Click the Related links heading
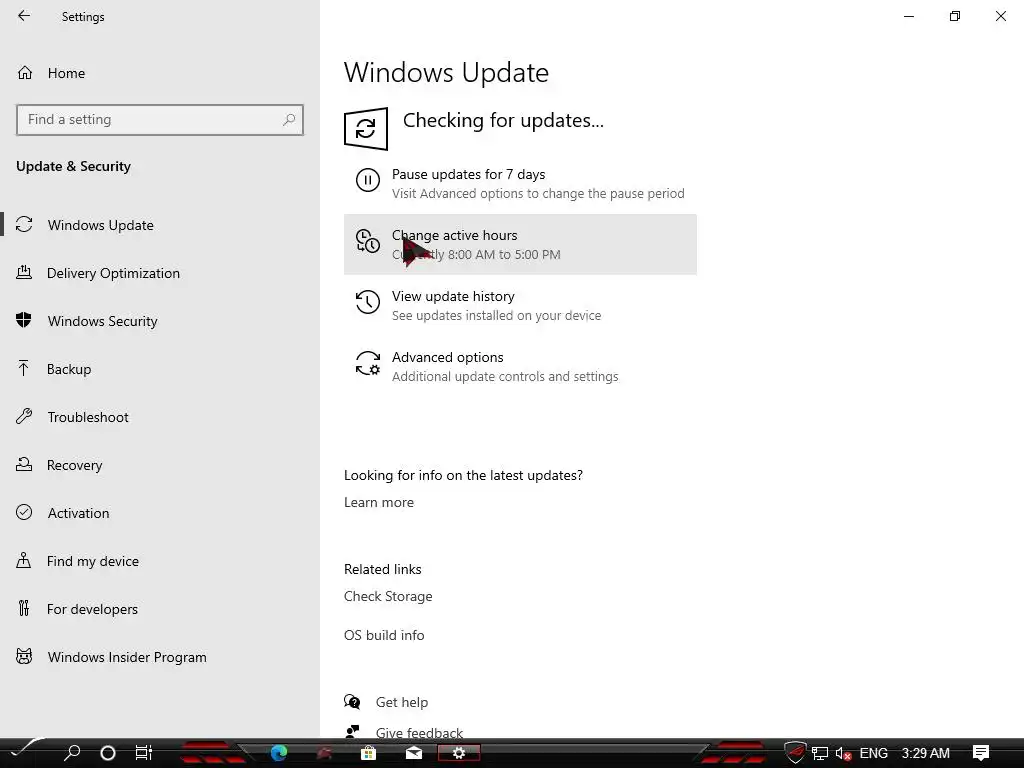Screen dimensions: 1024x768 383,569
